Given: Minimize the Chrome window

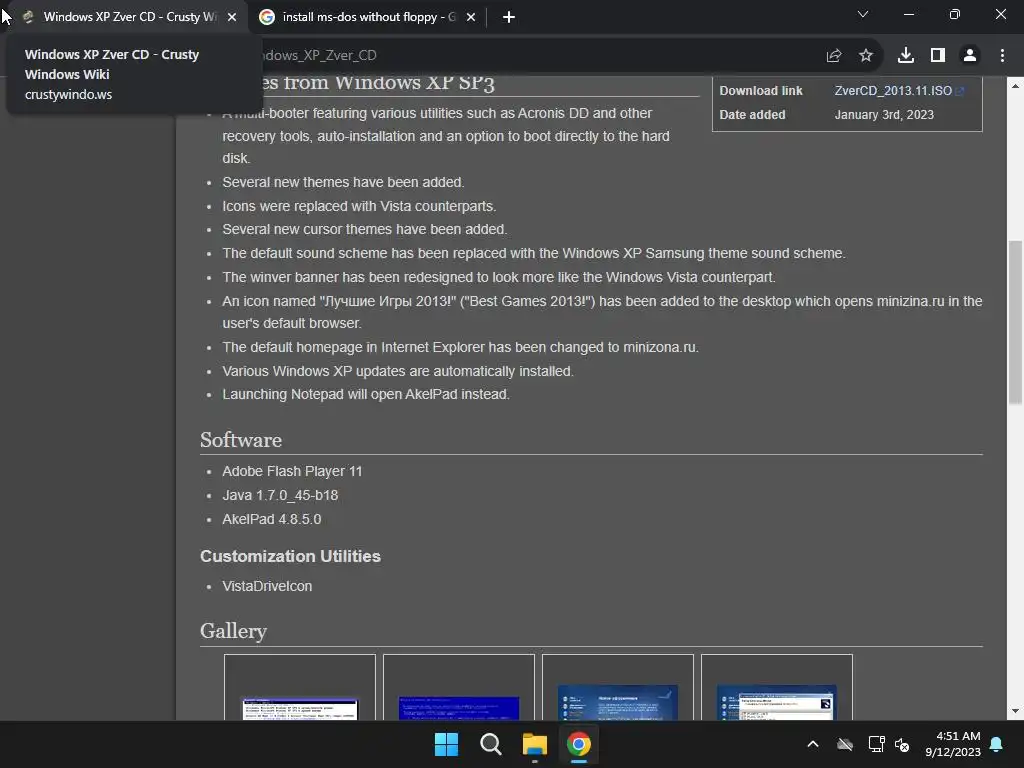Looking at the screenshot, I should click(x=908, y=14).
